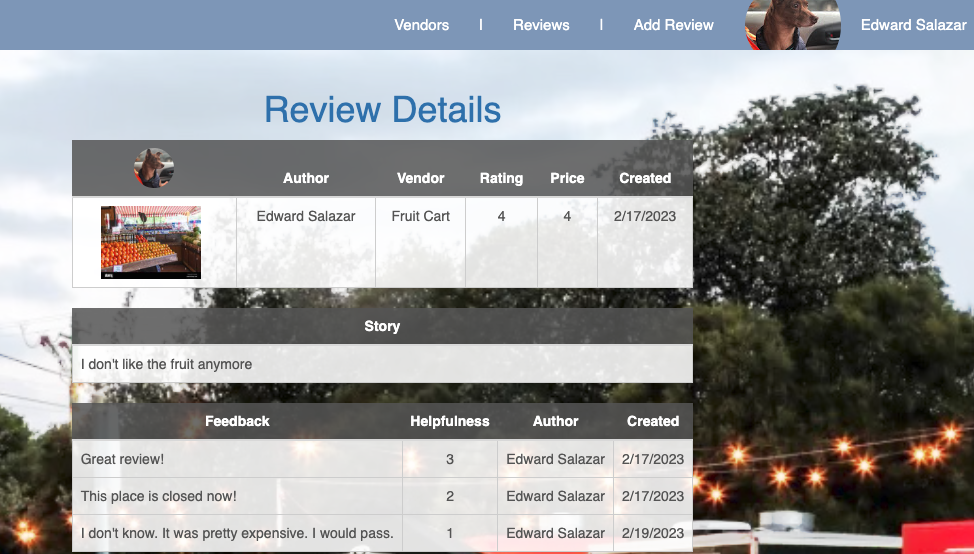Click helpfulness value 1 for expensive feedback
The image size is (974, 554).
(x=450, y=534)
